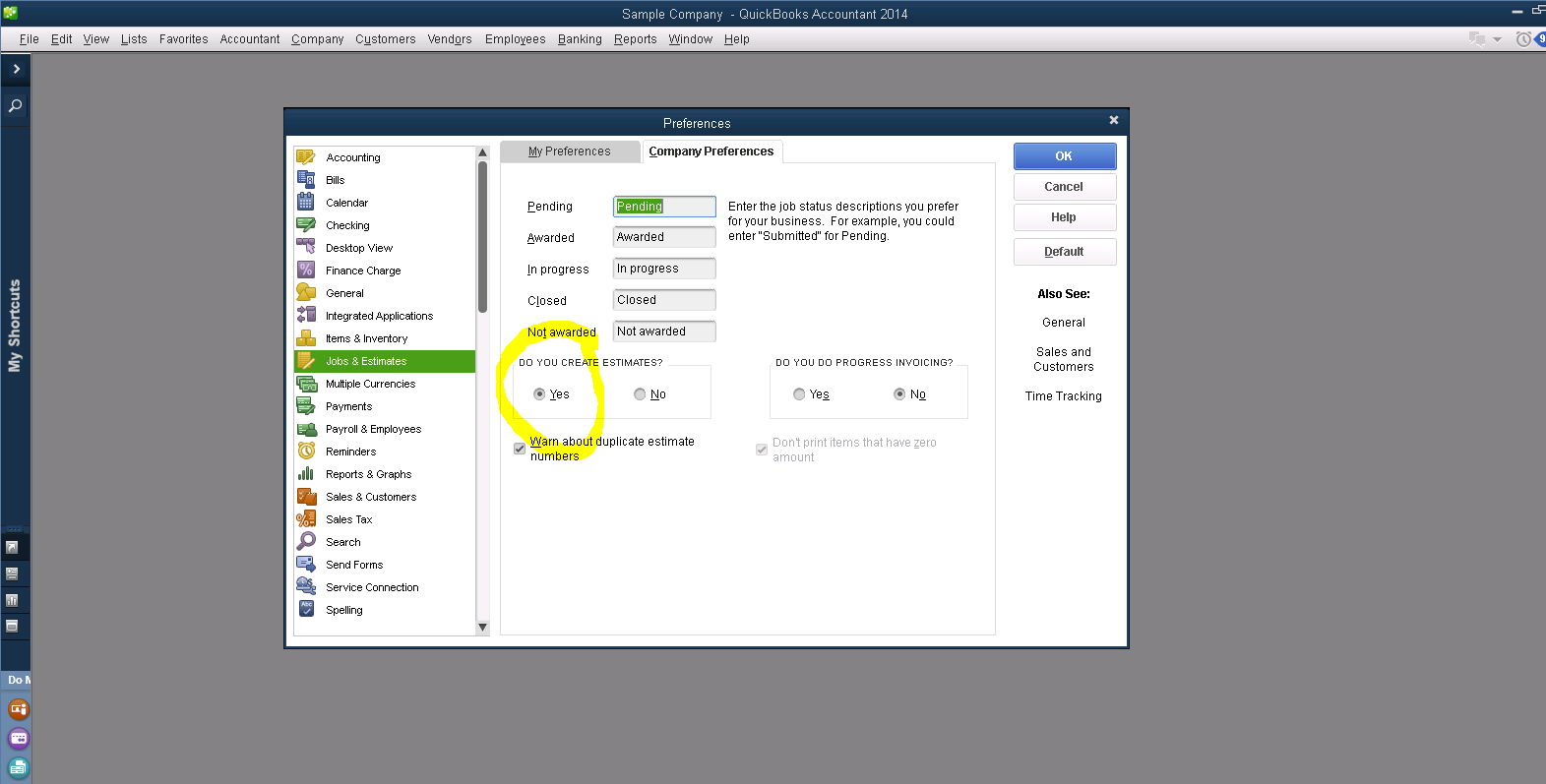Select the Integrated Applications icon
The image size is (1546, 784).
306,316
